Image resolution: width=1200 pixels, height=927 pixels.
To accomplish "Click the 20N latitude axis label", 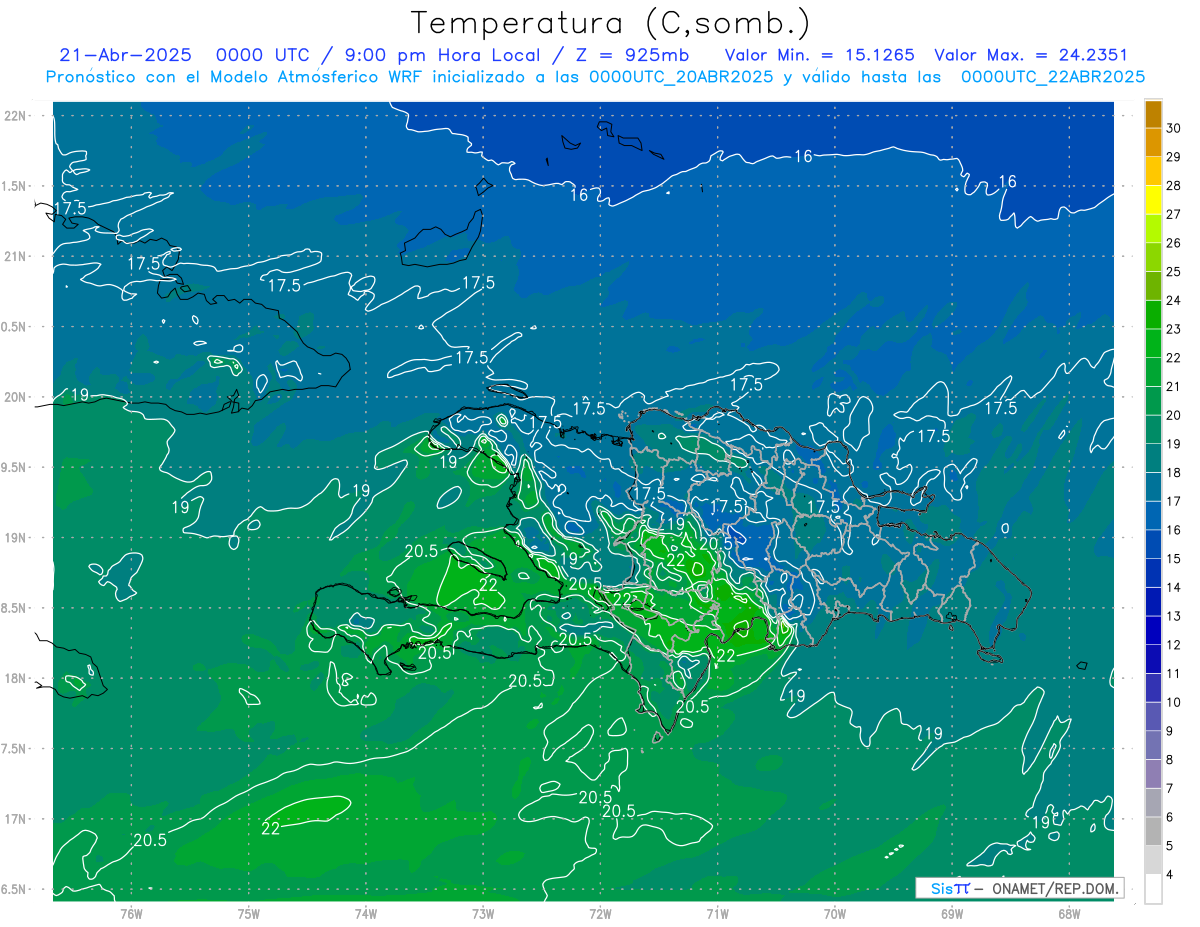I will (15, 397).
